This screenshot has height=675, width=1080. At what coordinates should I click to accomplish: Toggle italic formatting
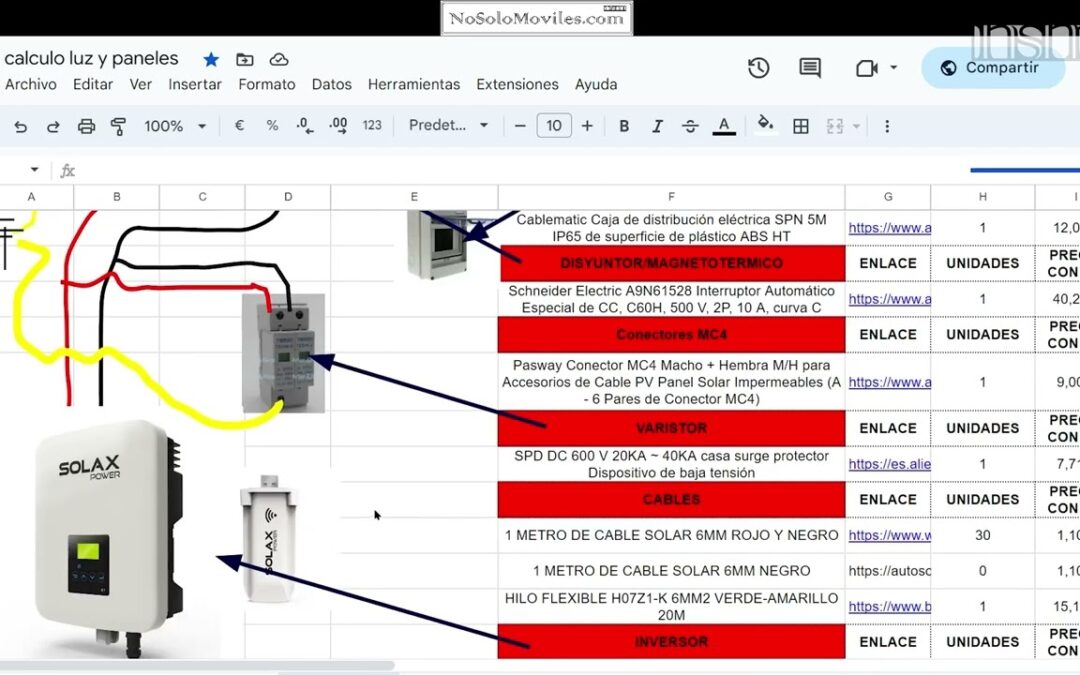657,126
